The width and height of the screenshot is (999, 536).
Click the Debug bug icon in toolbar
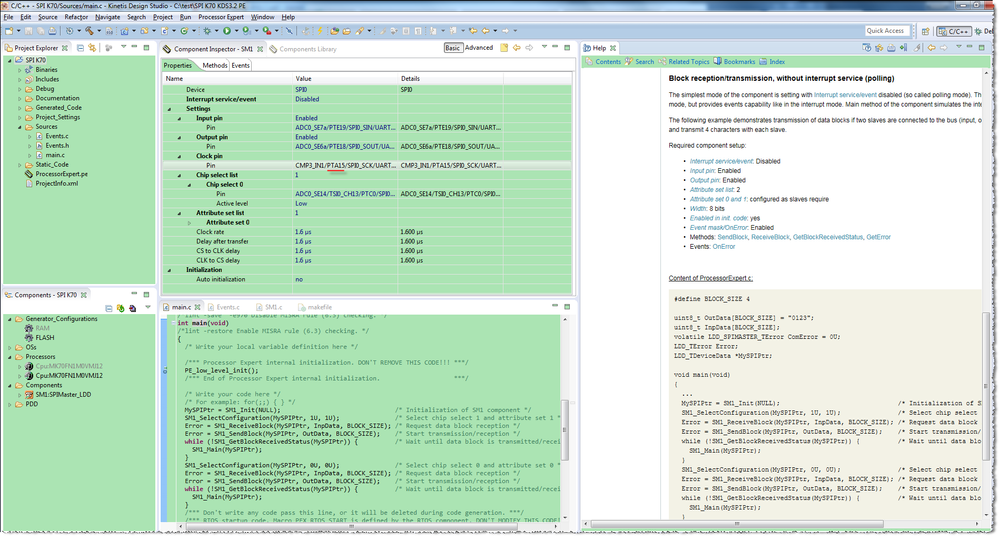pyautogui.click(x=206, y=31)
